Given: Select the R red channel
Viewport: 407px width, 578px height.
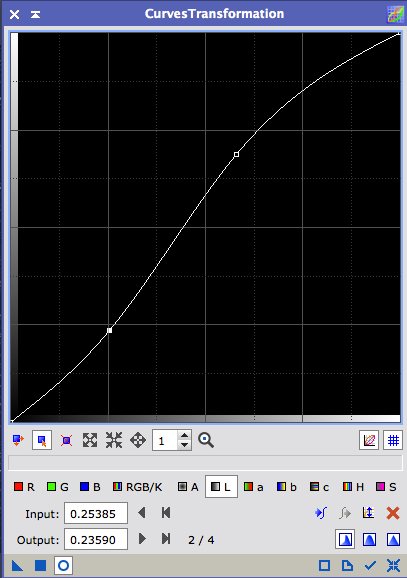Looking at the screenshot, I should 24,487.
